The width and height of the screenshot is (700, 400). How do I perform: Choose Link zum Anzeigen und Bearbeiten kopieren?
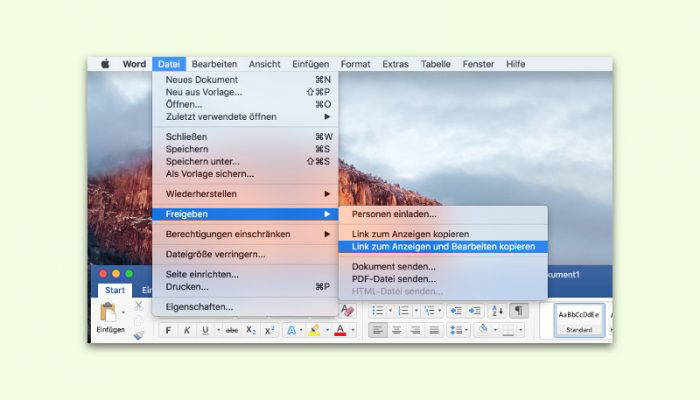[443, 246]
